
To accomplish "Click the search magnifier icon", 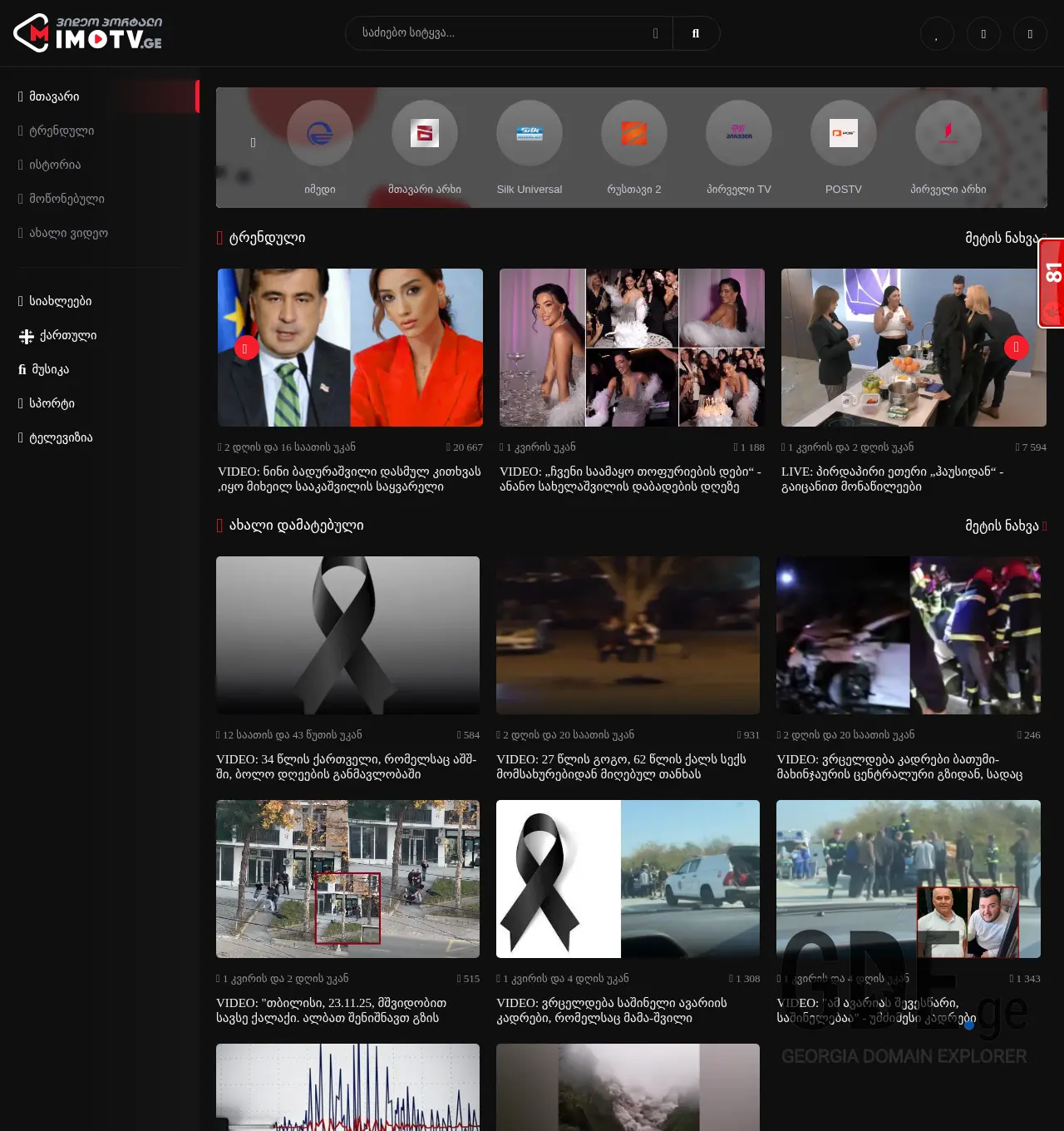I will (695, 33).
